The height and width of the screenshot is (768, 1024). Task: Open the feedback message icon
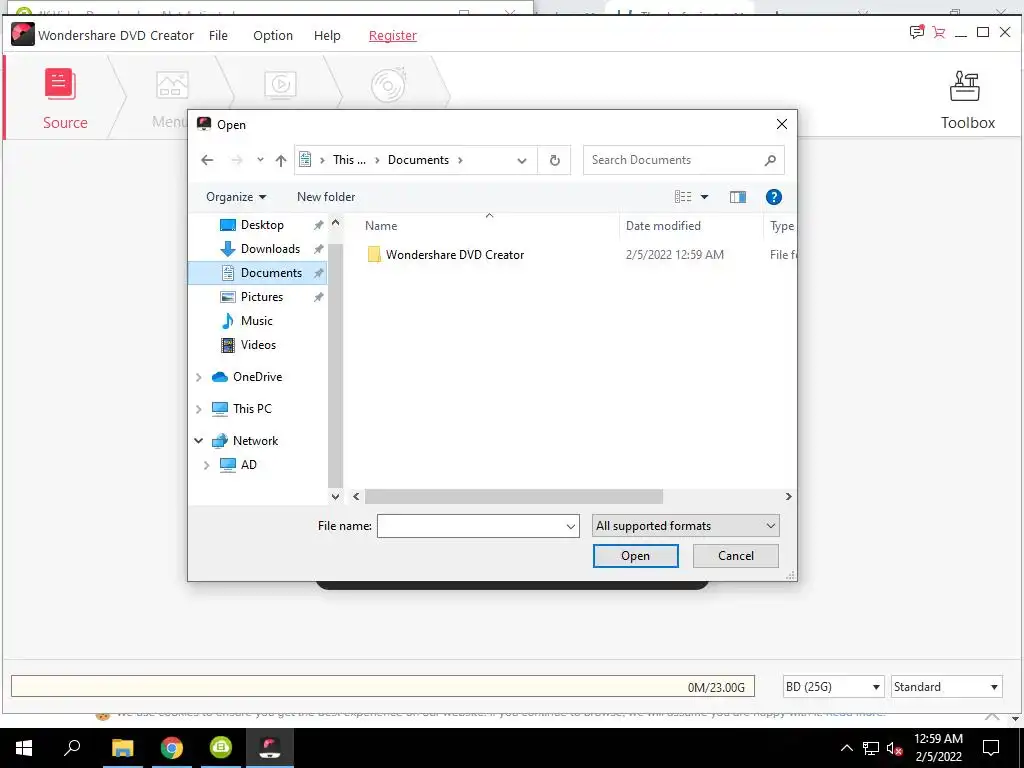[917, 32]
